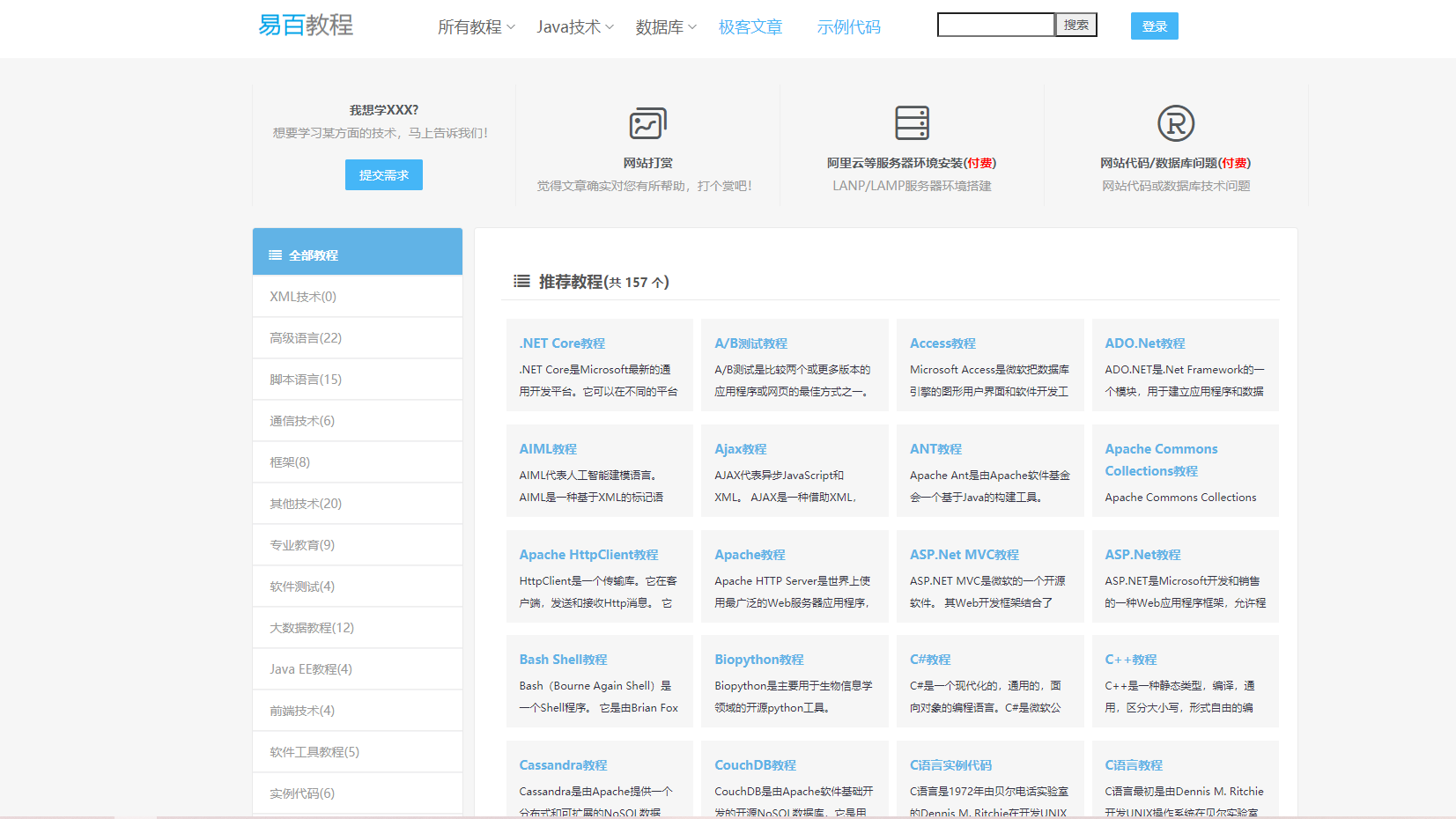Open the ADO.Net教程 tutorial
Viewport: 1456px width, 819px height.
tap(1145, 343)
